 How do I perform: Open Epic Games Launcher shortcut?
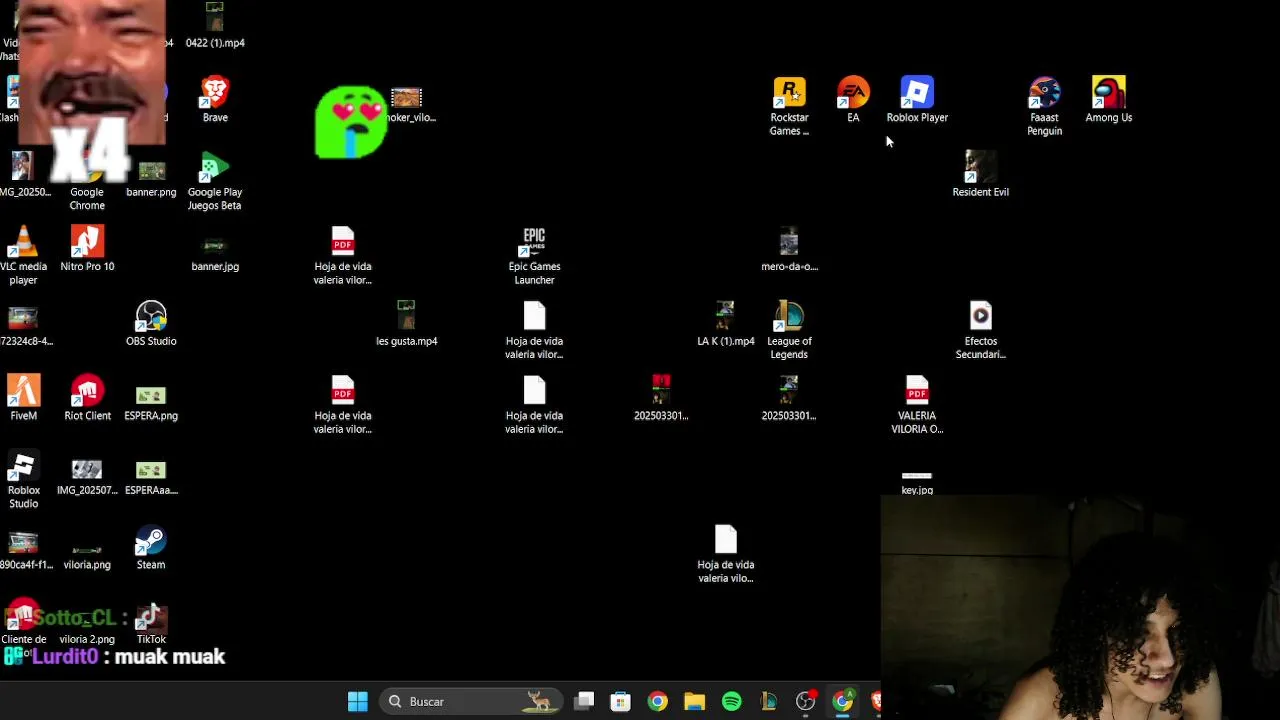click(x=534, y=256)
